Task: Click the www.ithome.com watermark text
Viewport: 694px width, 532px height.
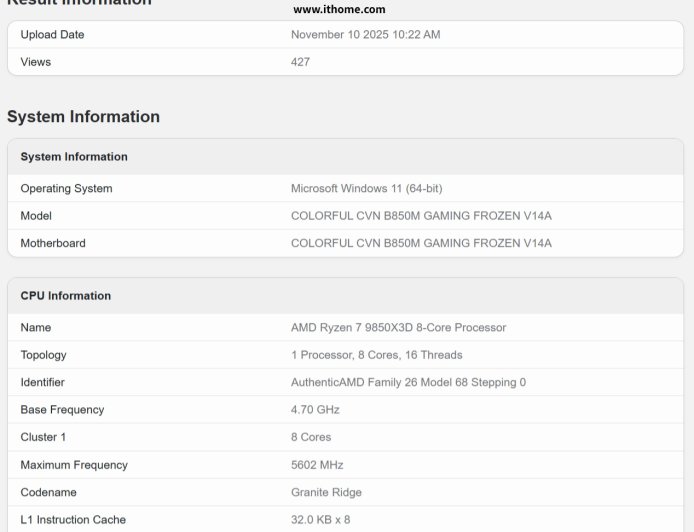Action: coord(339,9)
